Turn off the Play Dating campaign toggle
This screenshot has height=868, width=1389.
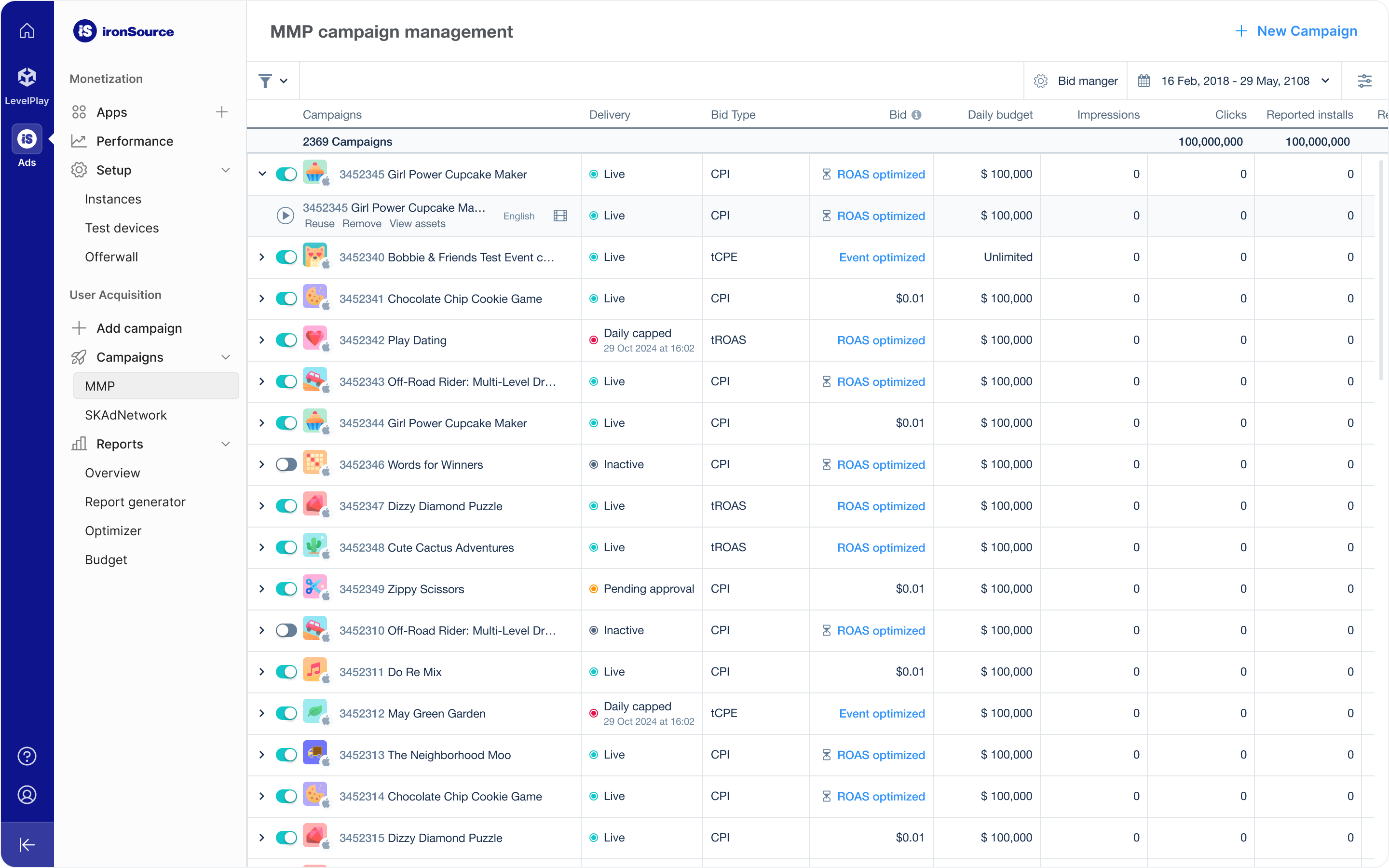click(286, 340)
